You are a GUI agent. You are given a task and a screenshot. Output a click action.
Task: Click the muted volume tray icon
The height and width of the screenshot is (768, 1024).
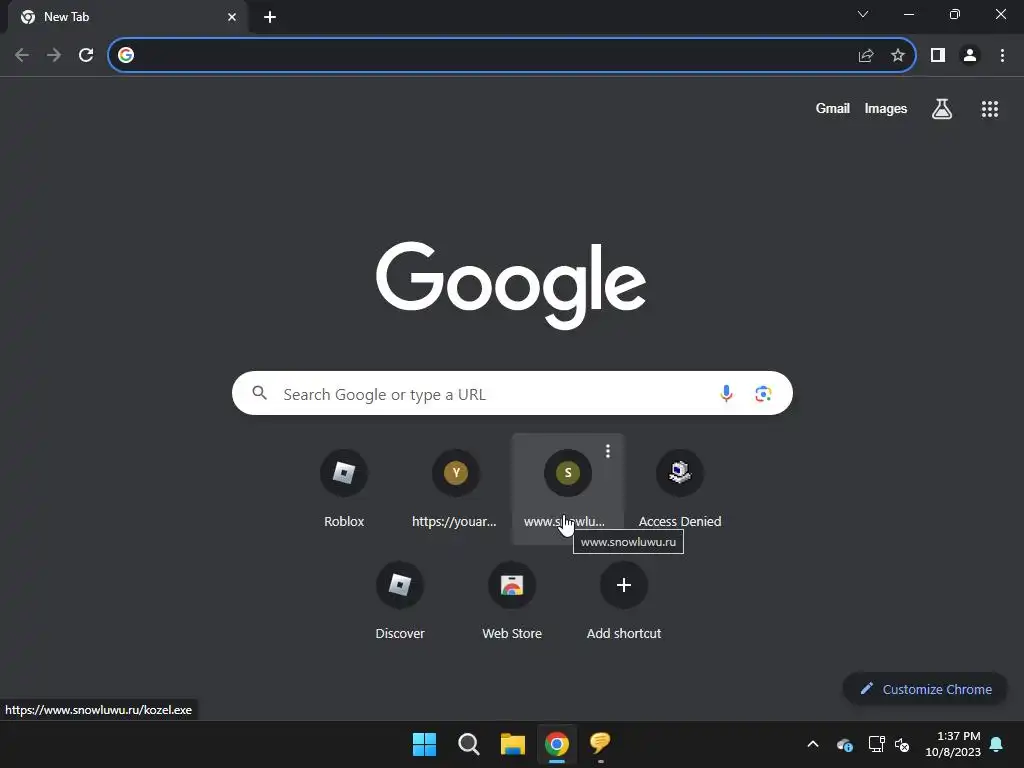(x=903, y=744)
